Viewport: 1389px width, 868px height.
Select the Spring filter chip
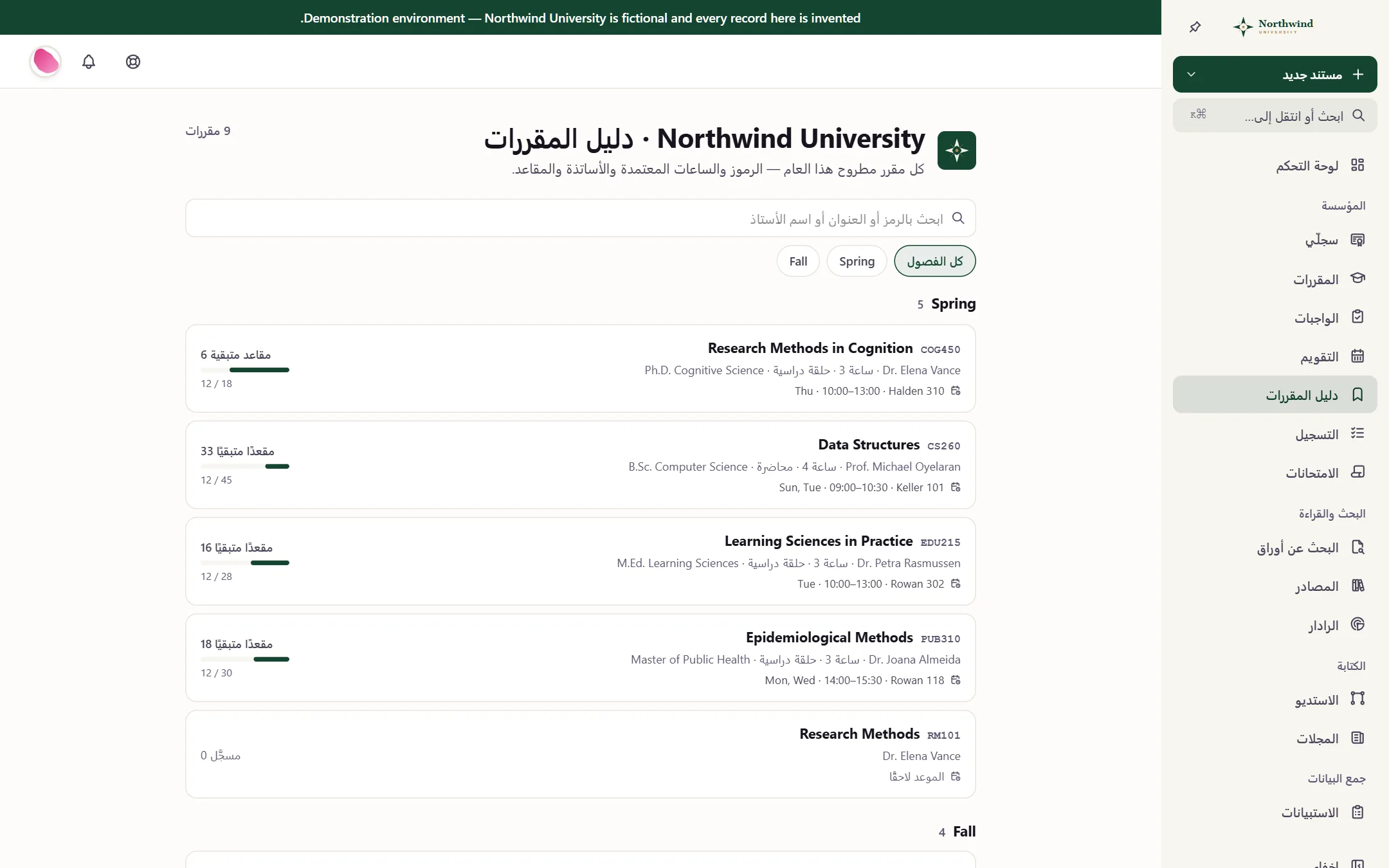tap(857, 262)
